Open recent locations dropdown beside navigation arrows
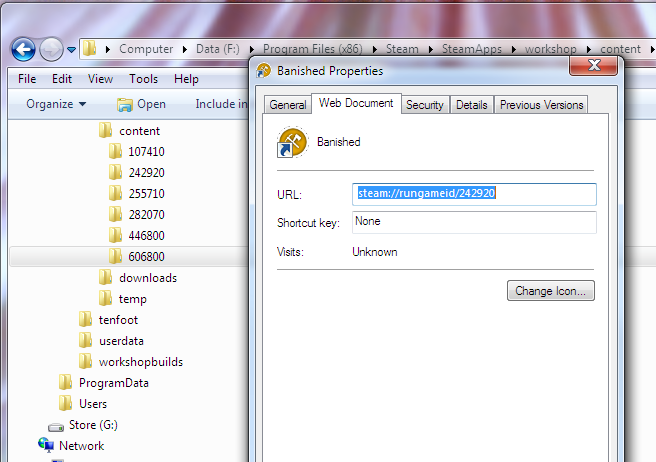This screenshot has height=462, width=656. coord(72,50)
